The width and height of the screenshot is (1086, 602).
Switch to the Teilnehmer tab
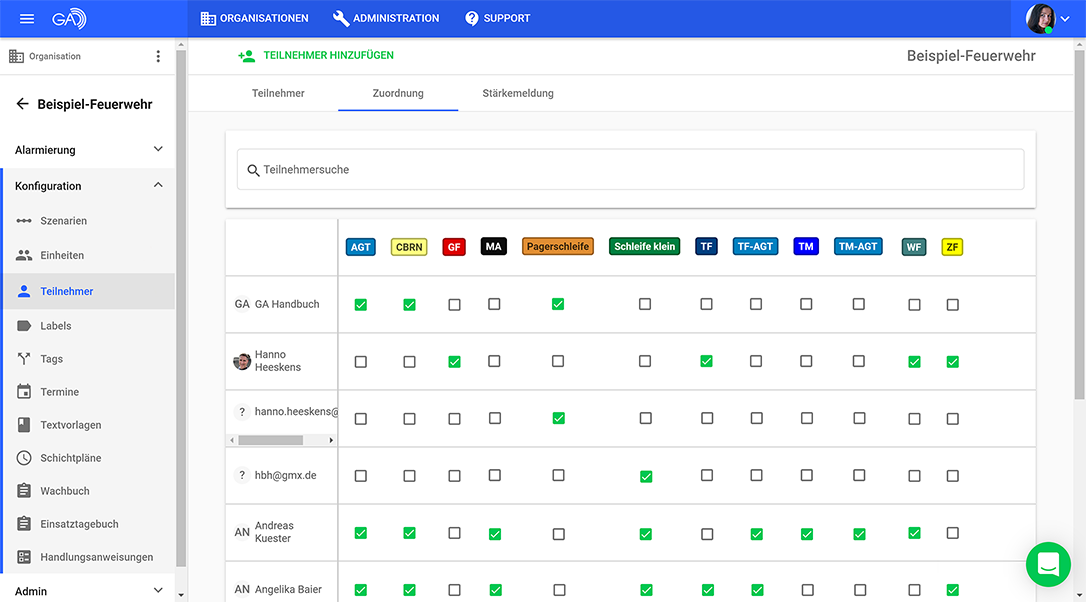tap(278, 93)
